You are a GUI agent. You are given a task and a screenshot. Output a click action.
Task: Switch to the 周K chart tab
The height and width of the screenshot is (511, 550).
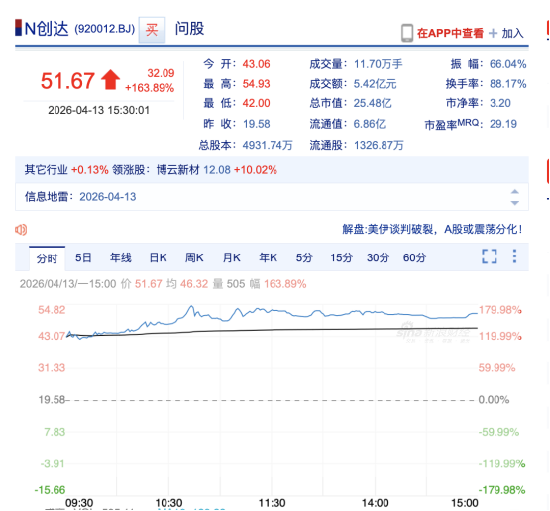(194, 258)
